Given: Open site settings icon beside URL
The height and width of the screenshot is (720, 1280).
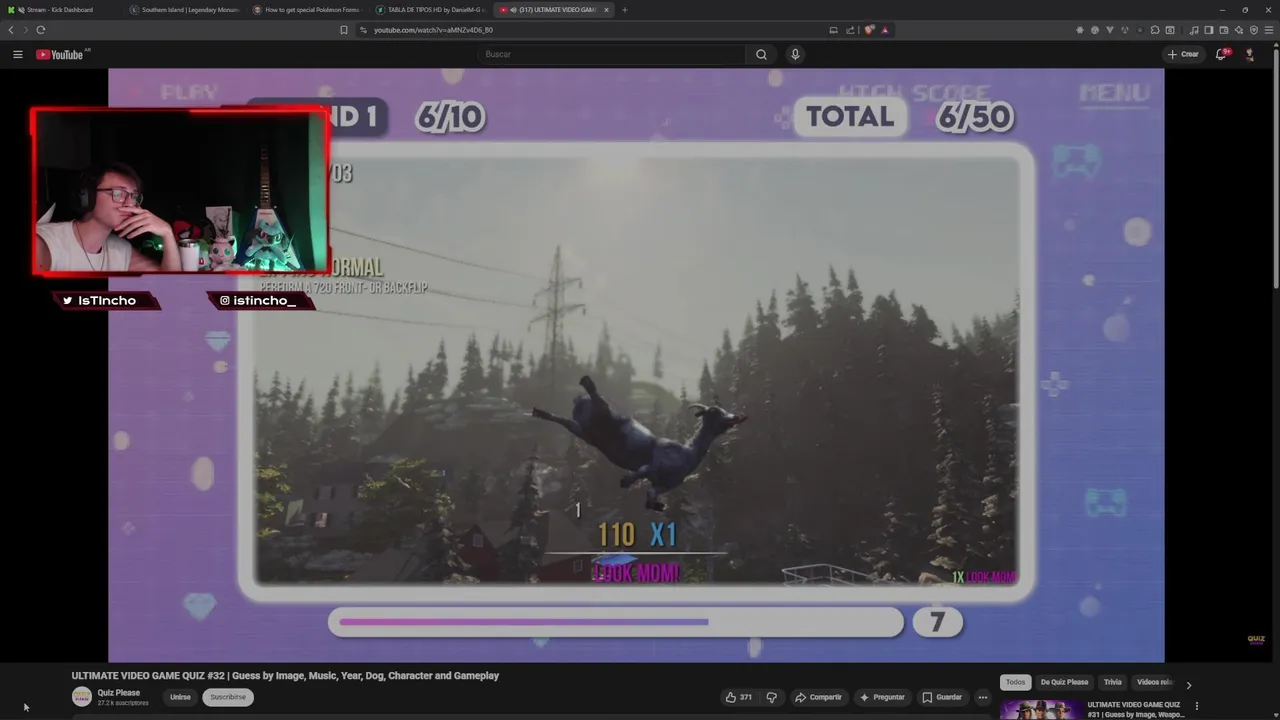Looking at the screenshot, I should click(363, 30).
